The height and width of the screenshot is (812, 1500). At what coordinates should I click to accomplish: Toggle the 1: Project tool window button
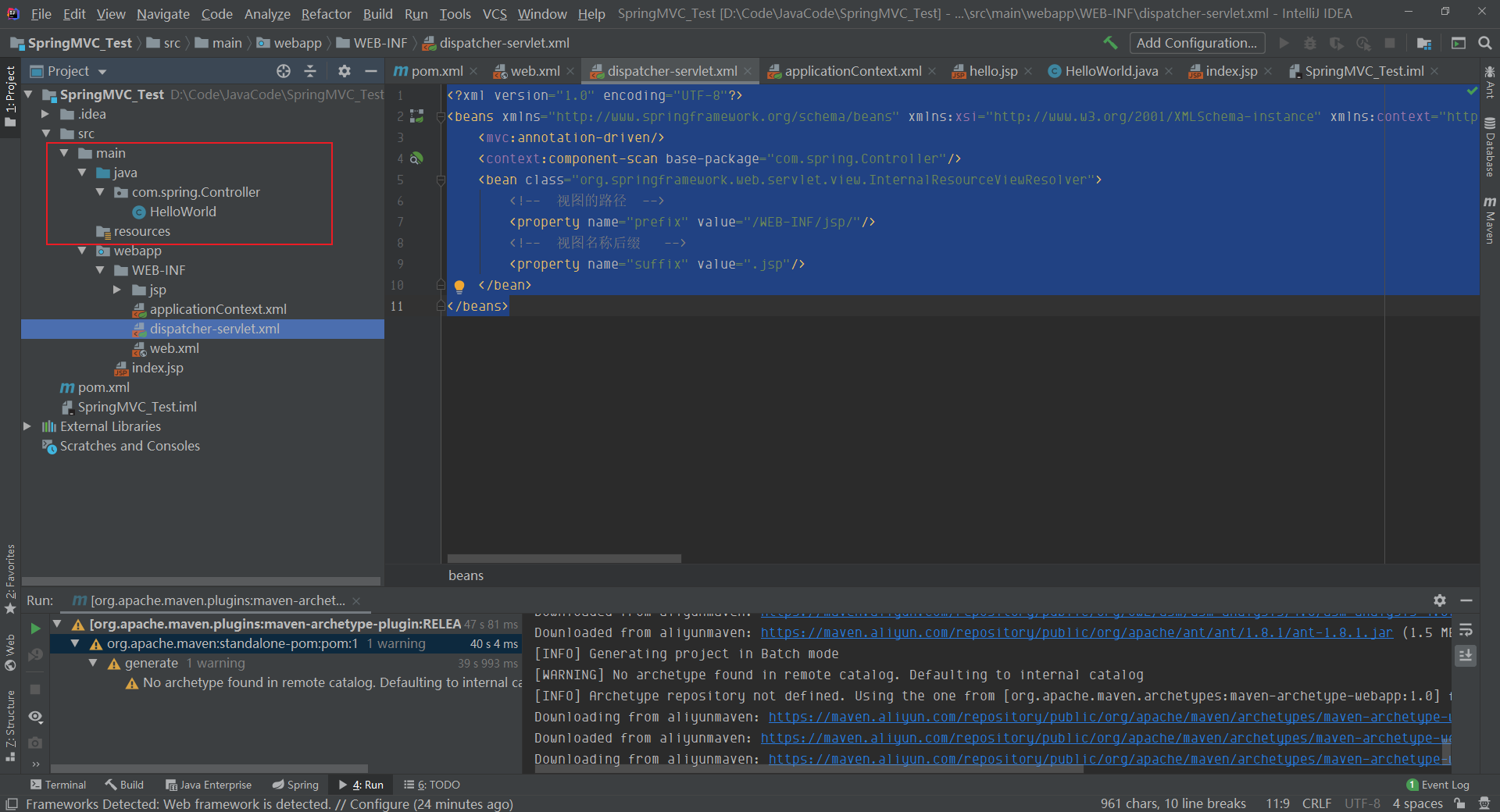pyautogui.click(x=10, y=95)
